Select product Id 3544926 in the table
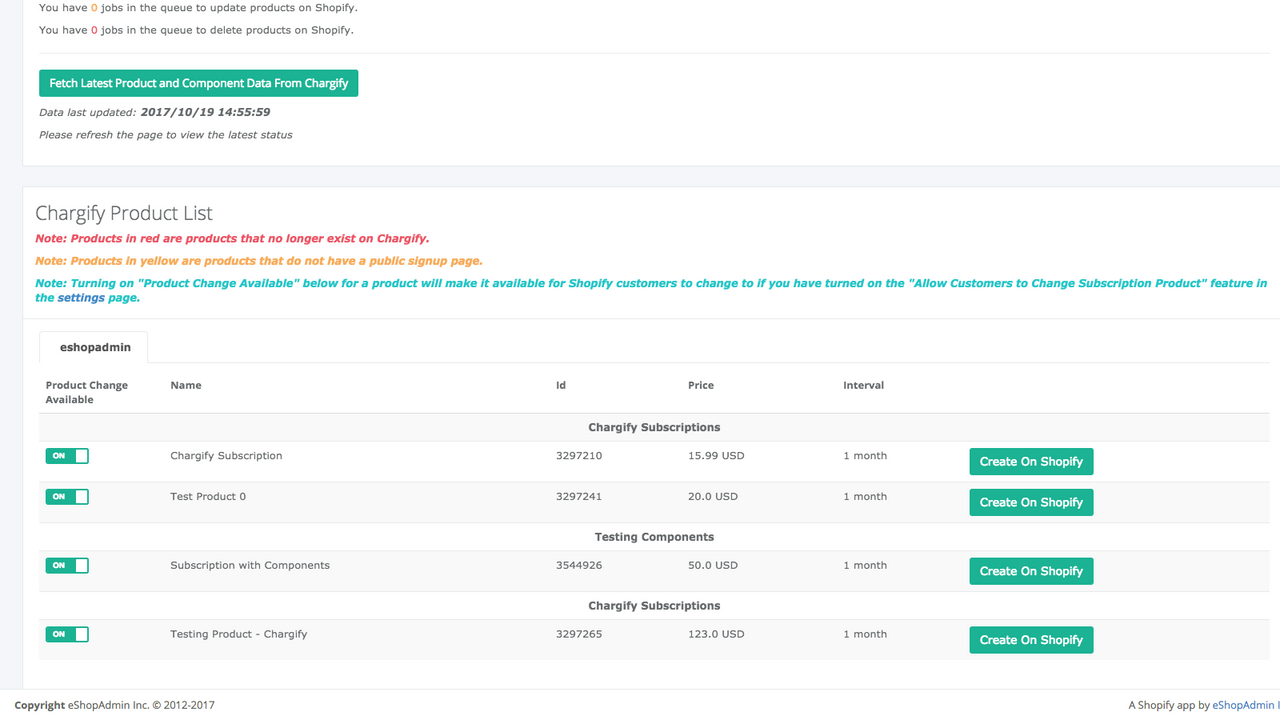 [579, 565]
